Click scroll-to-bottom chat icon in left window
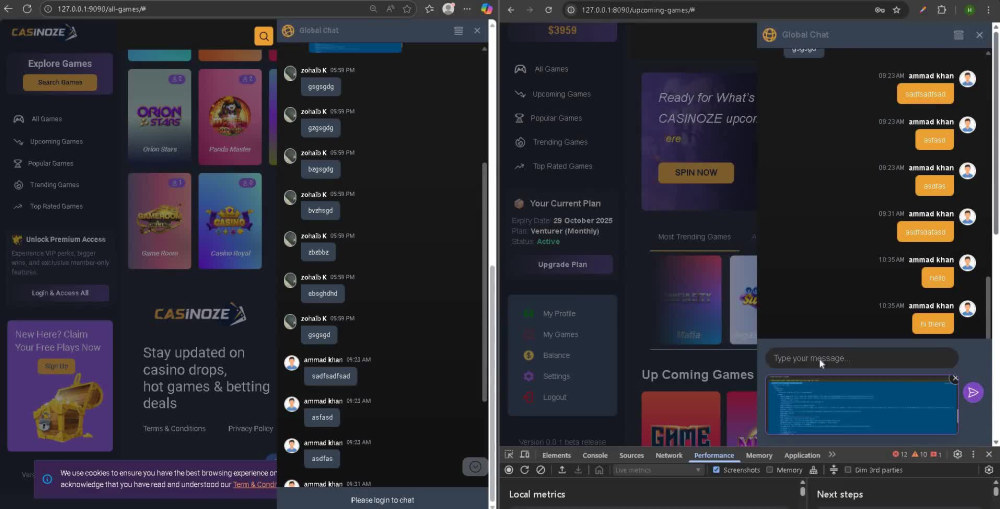The image size is (1000, 509). click(x=475, y=467)
